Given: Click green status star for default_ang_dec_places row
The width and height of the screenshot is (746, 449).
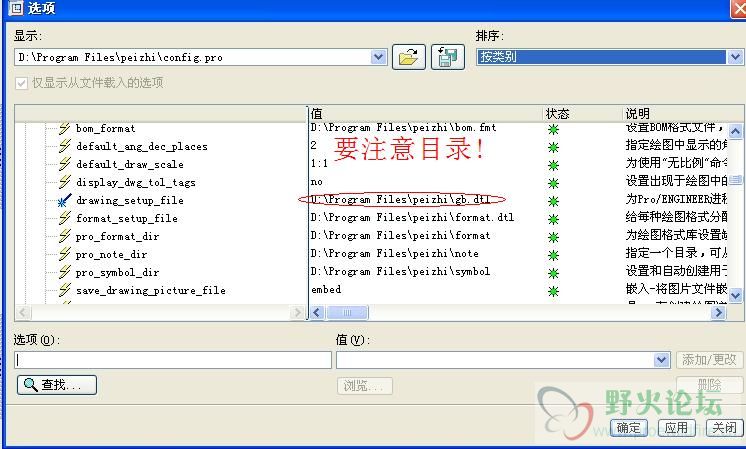Looking at the screenshot, I should 553,147.
